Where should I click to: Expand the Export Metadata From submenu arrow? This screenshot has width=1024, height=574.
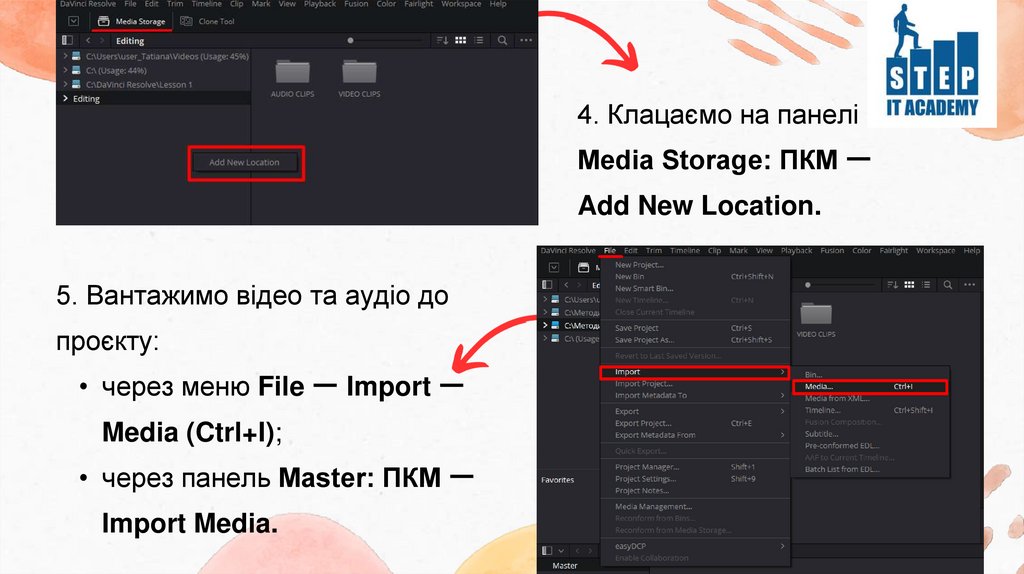click(782, 435)
